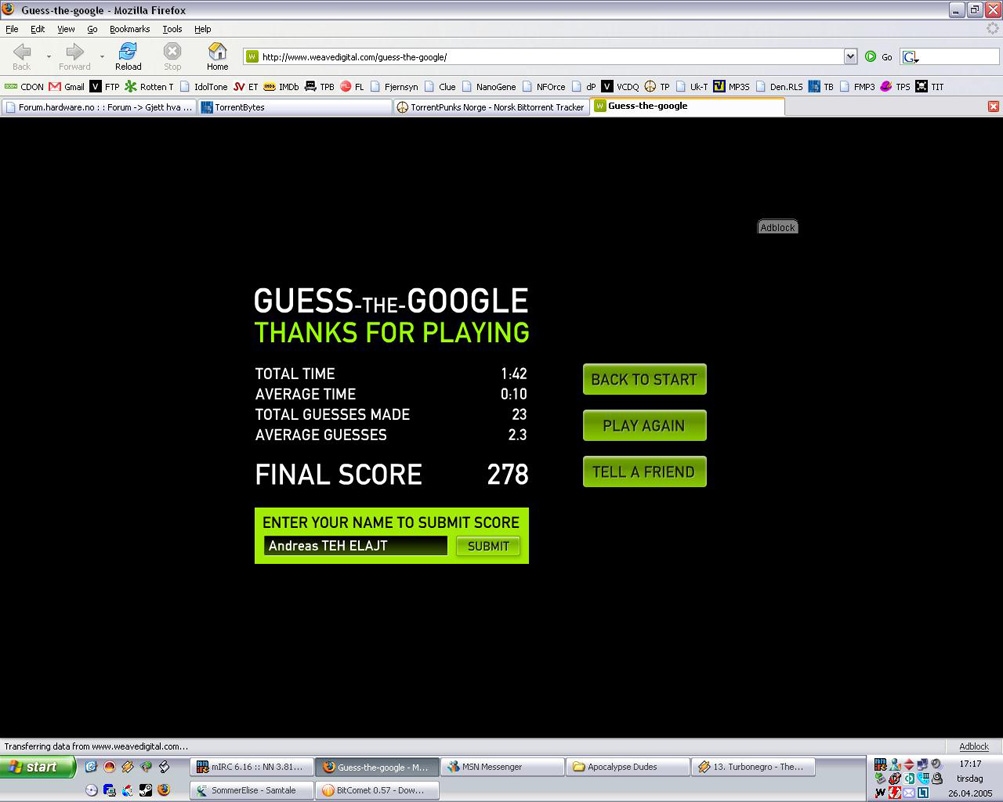The image size is (1003, 802).
Task: Open the address bar history dropdown
Action: (850, 57)
